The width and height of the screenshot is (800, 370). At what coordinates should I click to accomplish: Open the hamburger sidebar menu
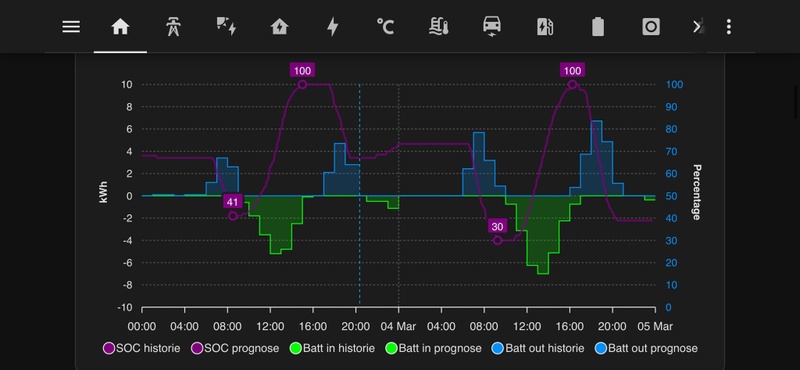tap(71, 27)
